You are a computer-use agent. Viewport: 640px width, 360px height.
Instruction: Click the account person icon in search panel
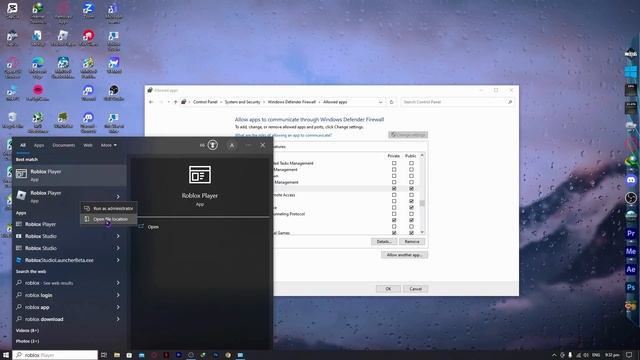tap(232, 145)
